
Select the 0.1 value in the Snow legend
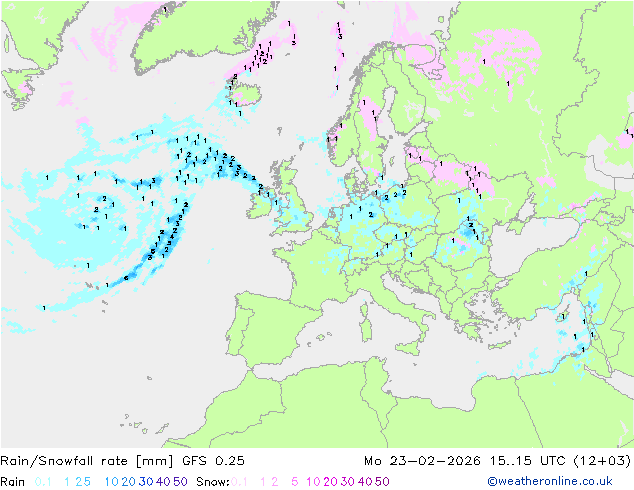(239, 482)
